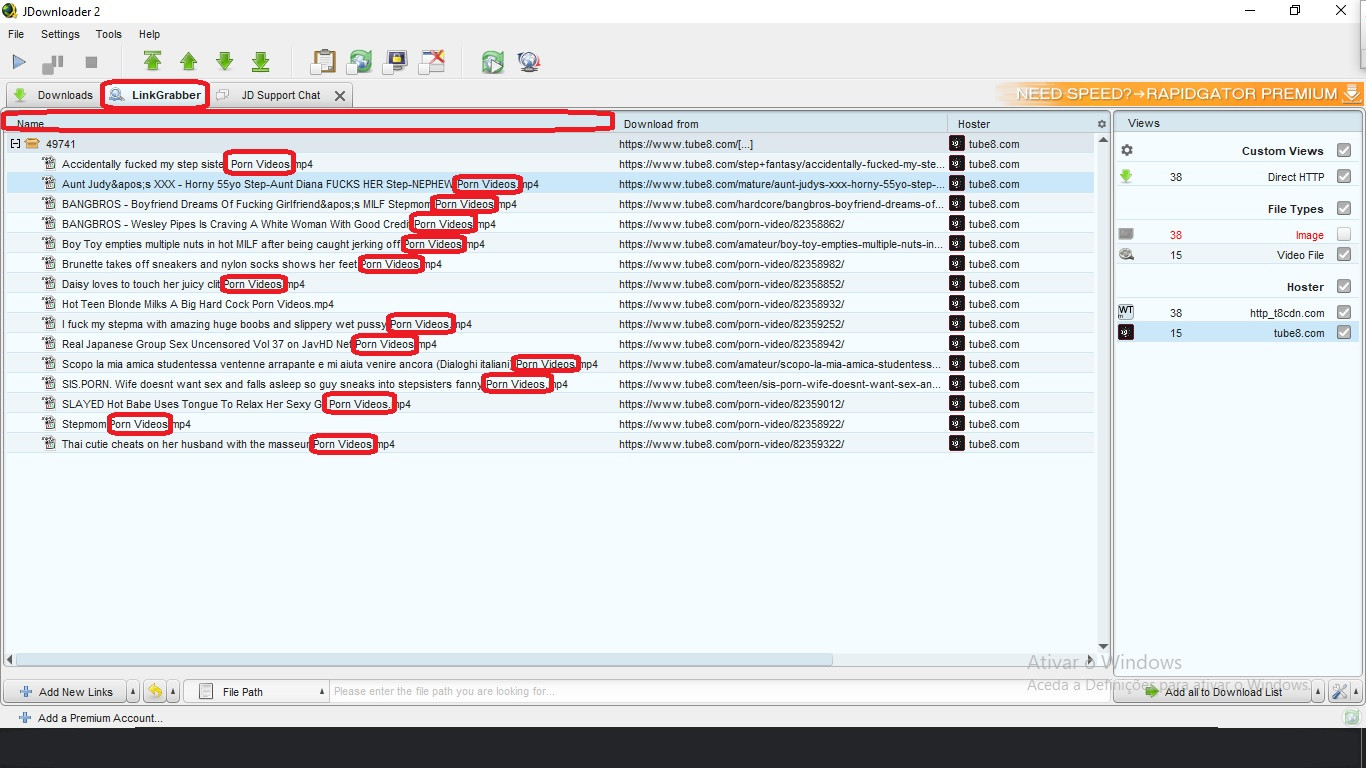
Task: Open dropdown arrow beside Add all to Download List
Action: [1318, 691]
